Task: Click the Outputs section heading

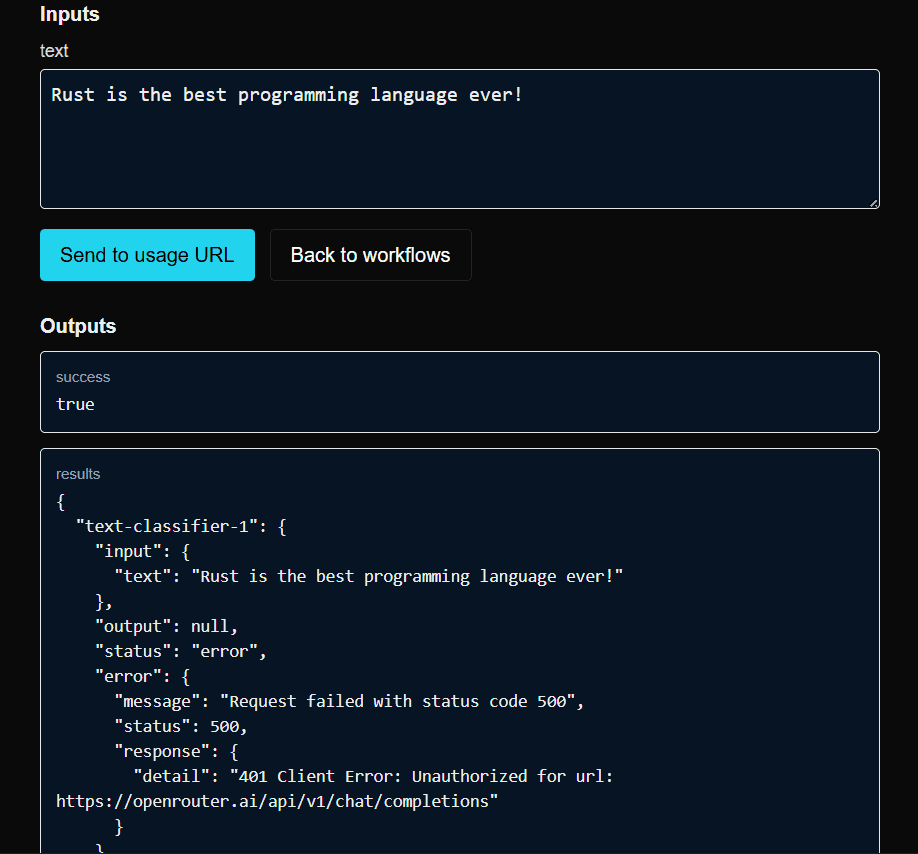Action: [x=78, y=326]
